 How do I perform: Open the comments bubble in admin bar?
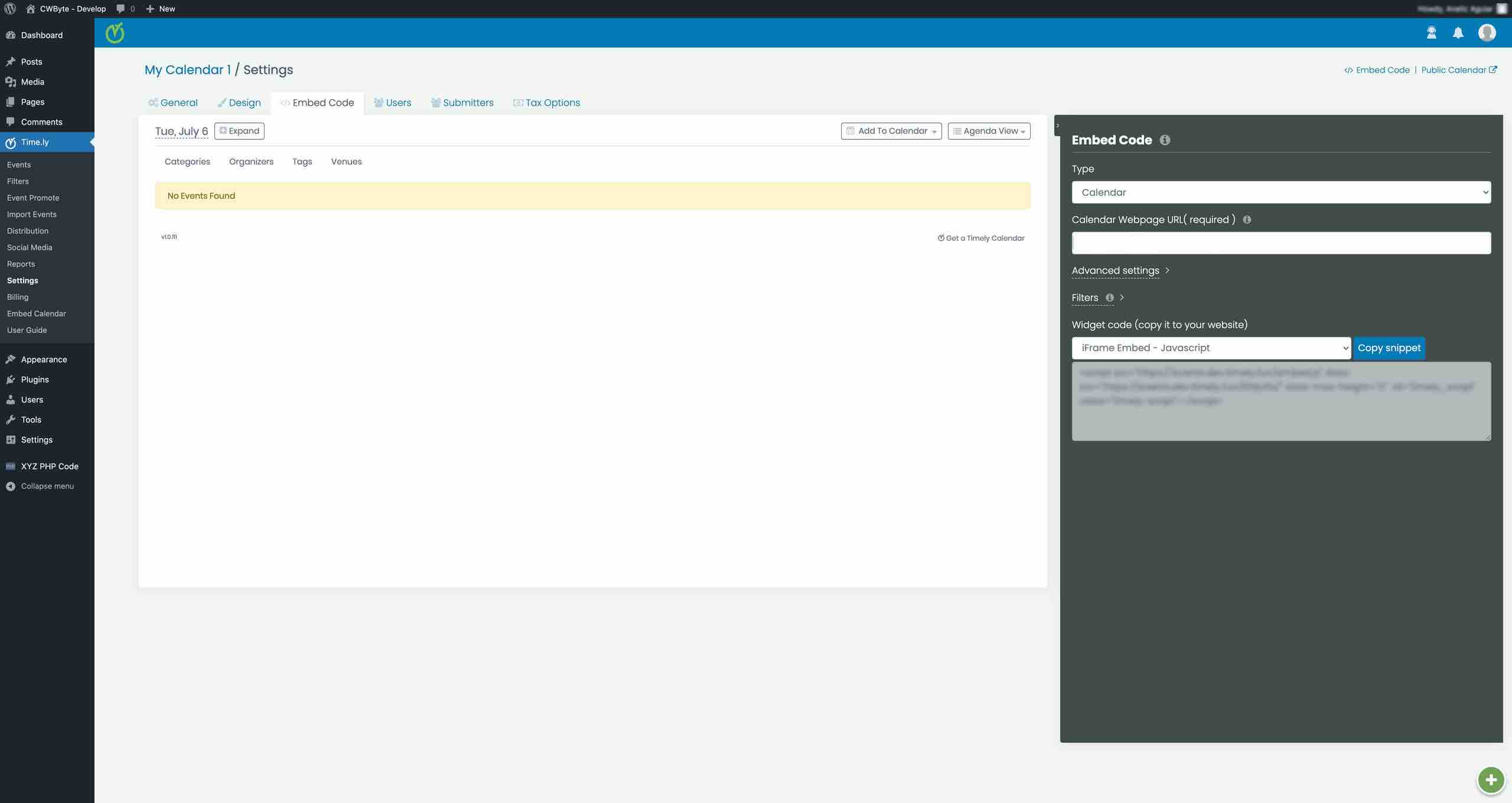125,9
